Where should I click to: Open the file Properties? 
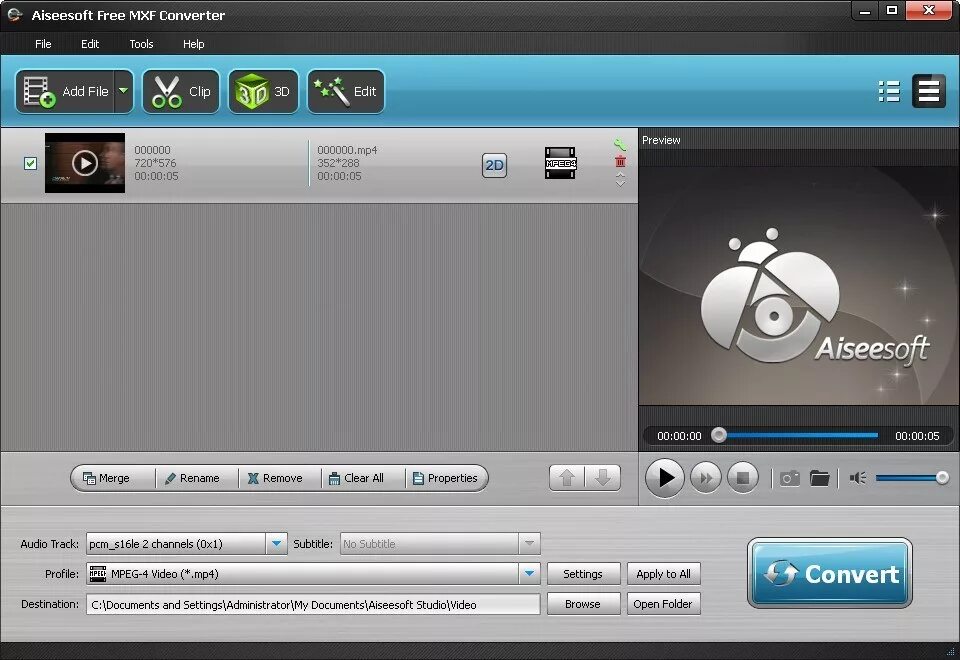(x=446, y=478)
